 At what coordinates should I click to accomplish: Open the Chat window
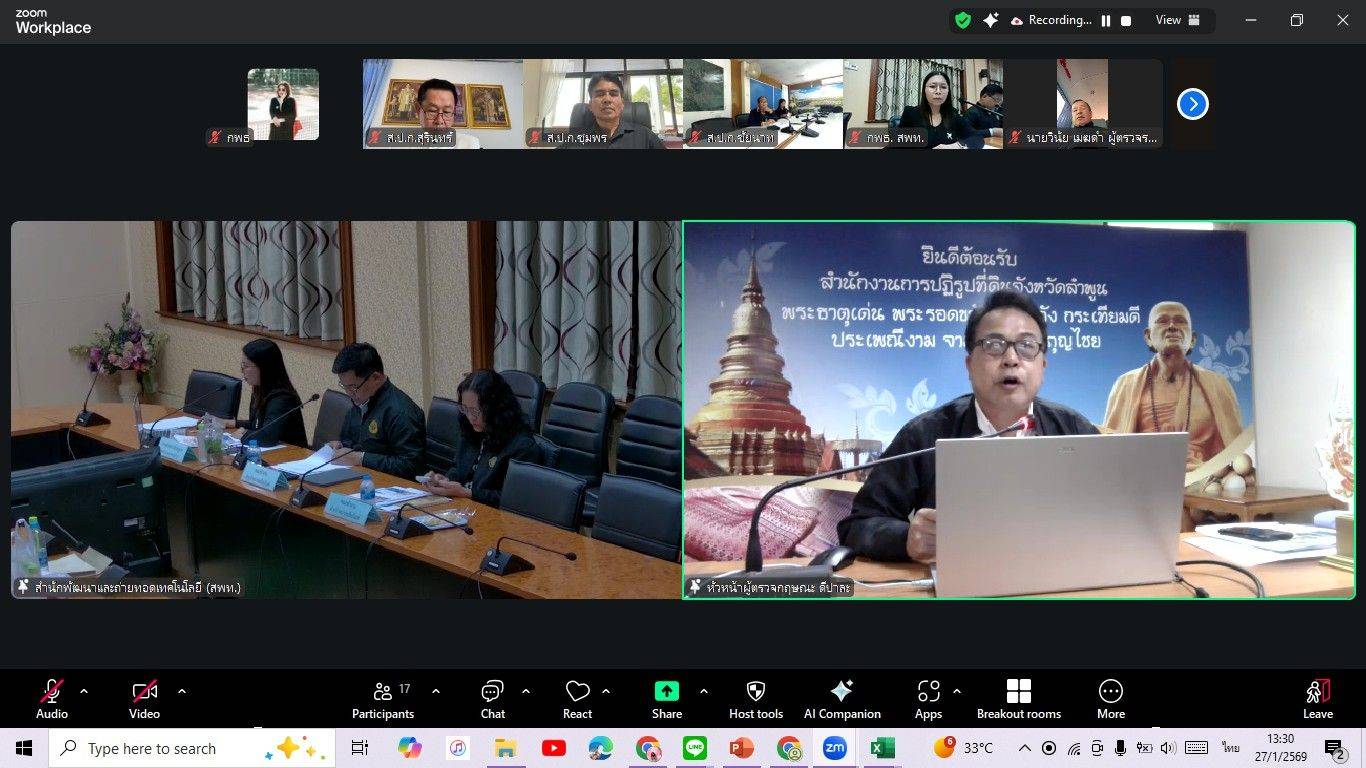(492, 698)
